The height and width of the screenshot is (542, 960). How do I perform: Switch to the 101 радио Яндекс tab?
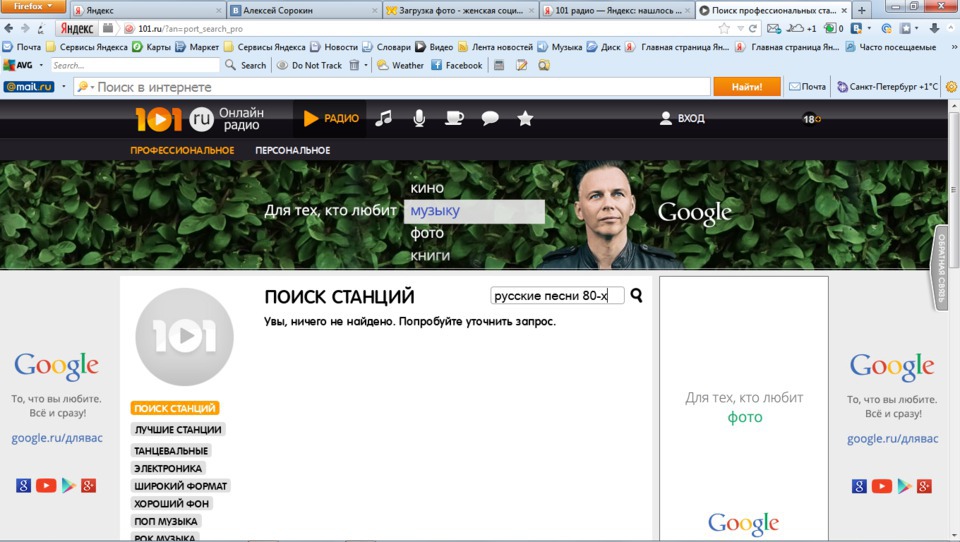(617, 10)
